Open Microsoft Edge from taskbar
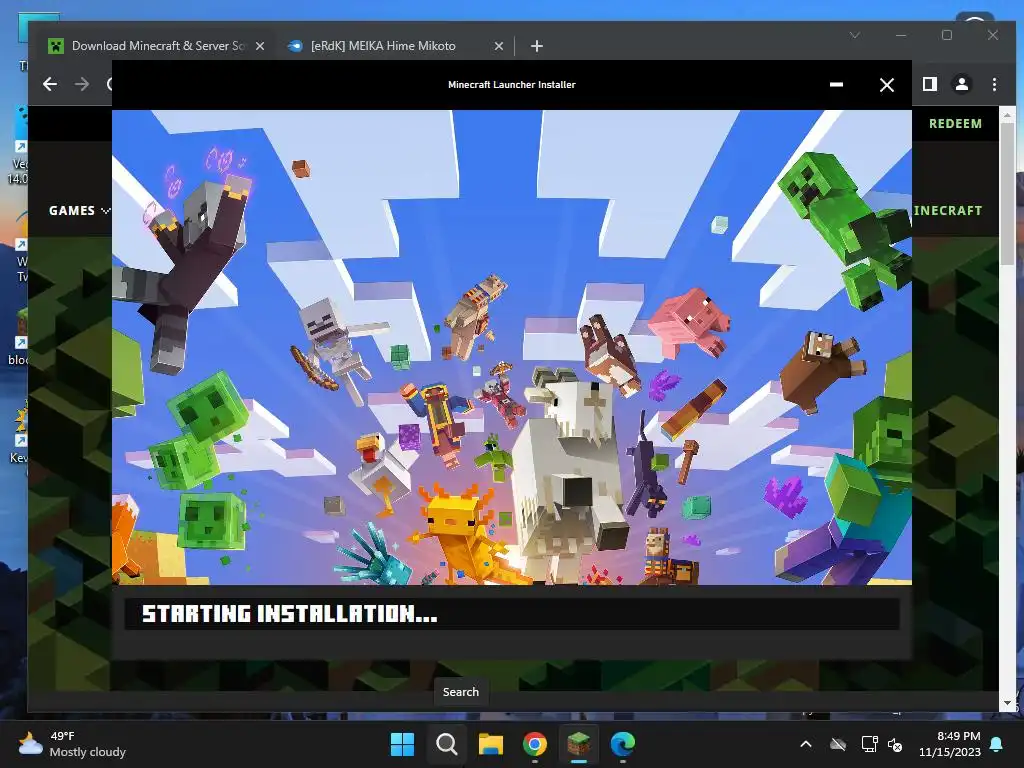This screenshot has height=768, width=1024. (622, 744)
